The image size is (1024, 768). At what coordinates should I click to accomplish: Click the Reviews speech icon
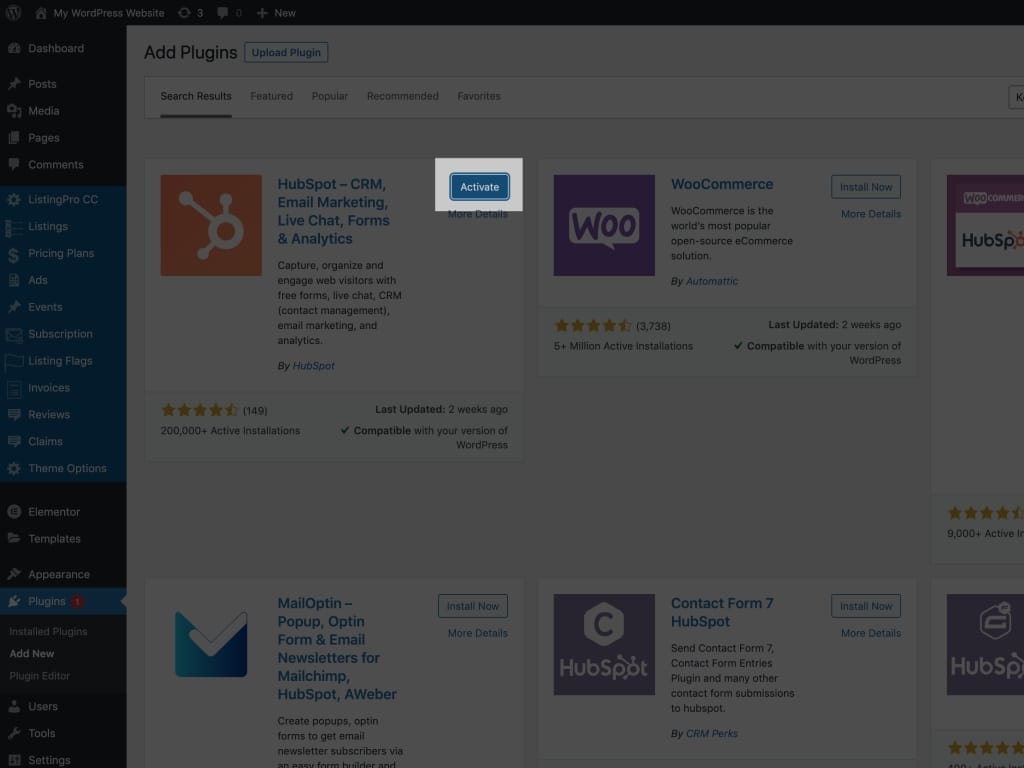(x=14, y=415)
